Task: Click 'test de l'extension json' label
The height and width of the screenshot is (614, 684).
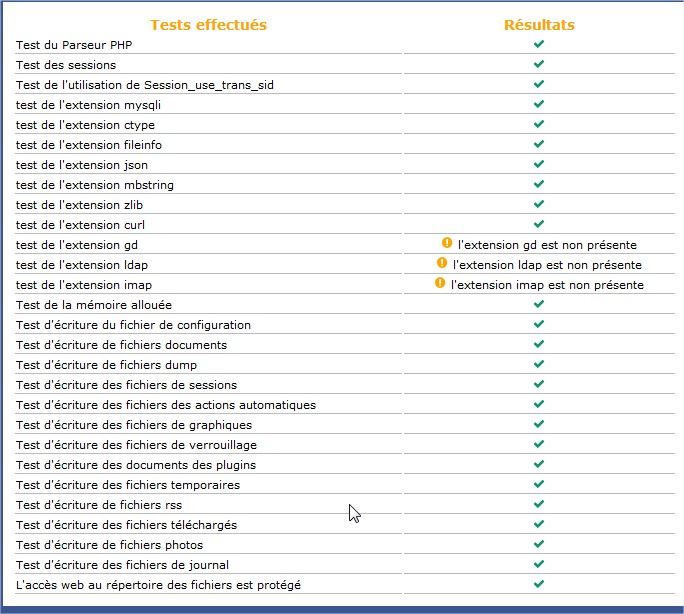Action: [82, 165]
